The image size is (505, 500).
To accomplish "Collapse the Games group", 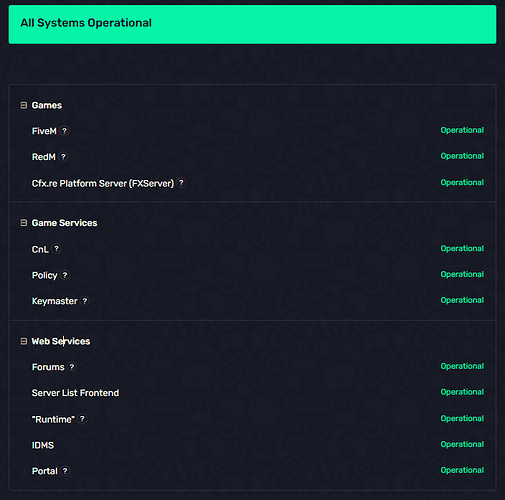I will (x=24, y=106).
